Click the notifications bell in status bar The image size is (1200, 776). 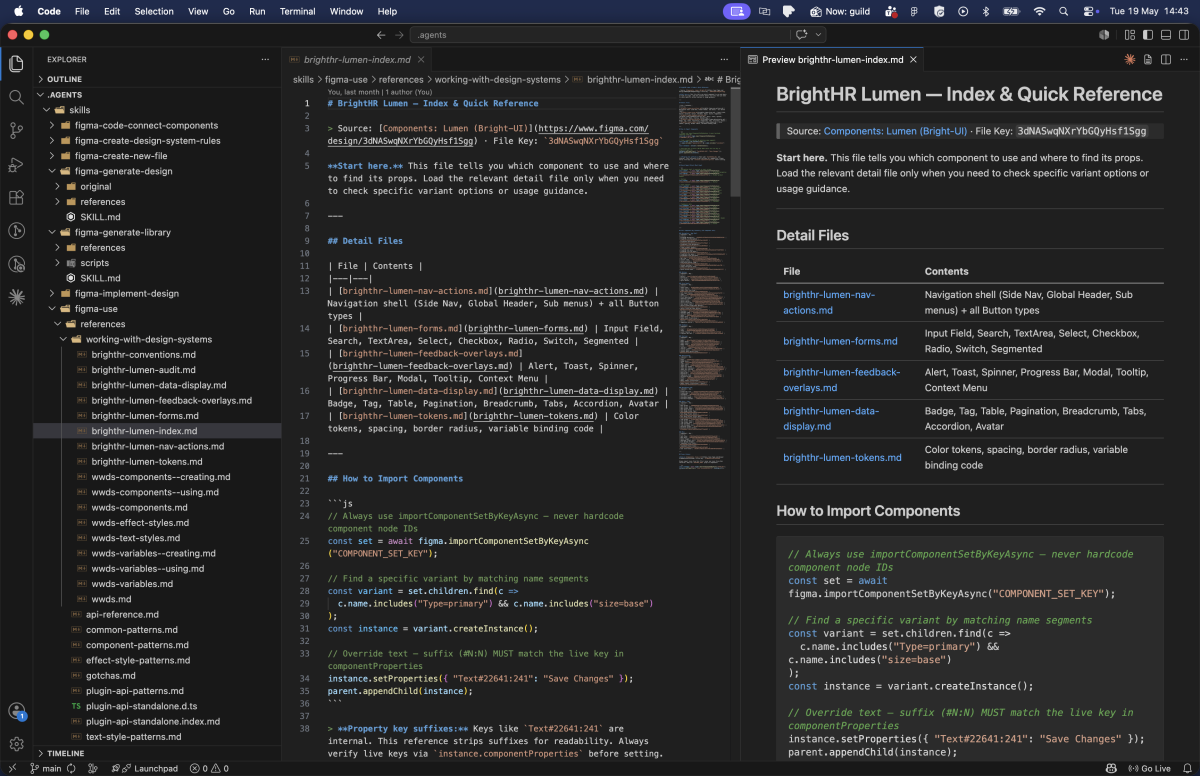coord(1187,768)
